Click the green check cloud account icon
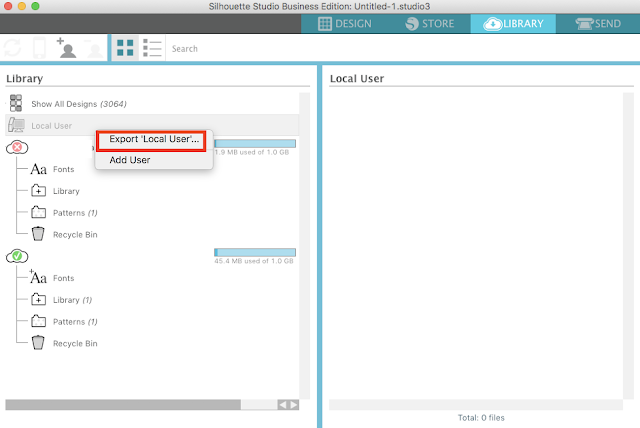Image resolution: width=640 pixels, height=428 pixels. tap(17, 256)
